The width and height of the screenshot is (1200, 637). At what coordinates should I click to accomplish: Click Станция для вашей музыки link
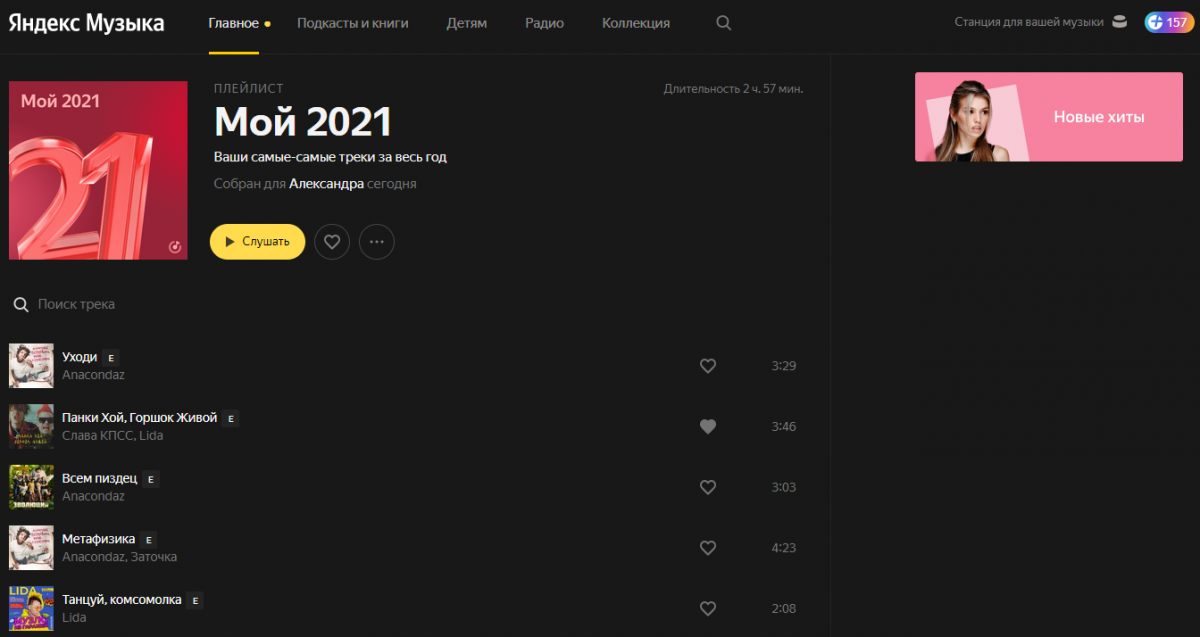1029,22
